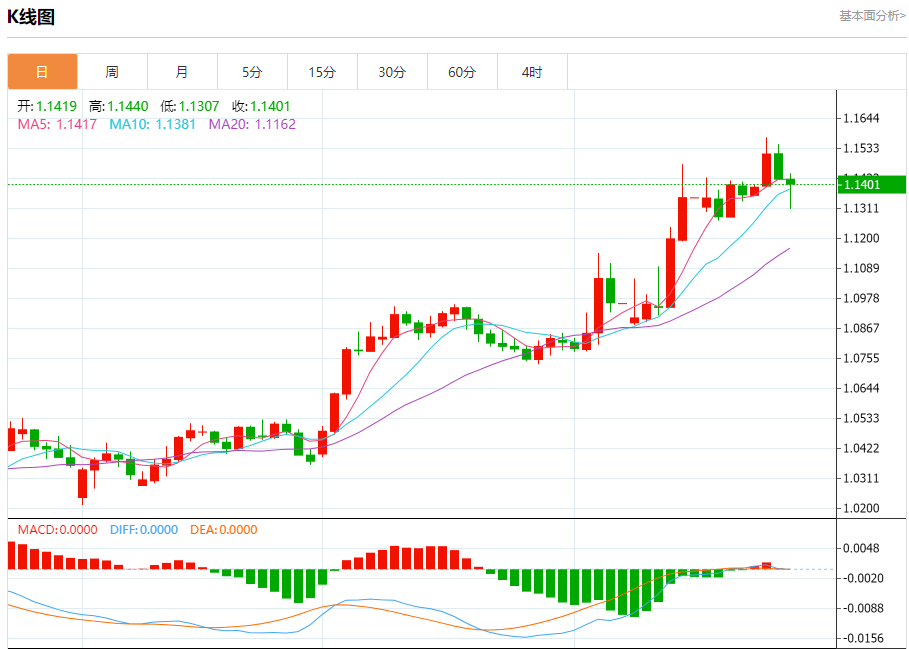This screenshot has width=909, height=649.
Task: Open the 60分 timeframe tab
Action: coord(463,72)
